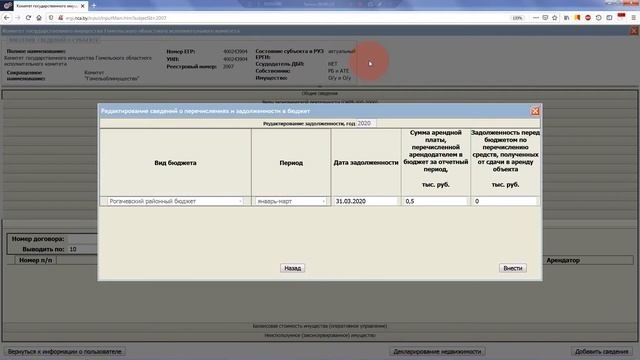
Task: Click the orange-yellow extension icon
Action: 577,18
